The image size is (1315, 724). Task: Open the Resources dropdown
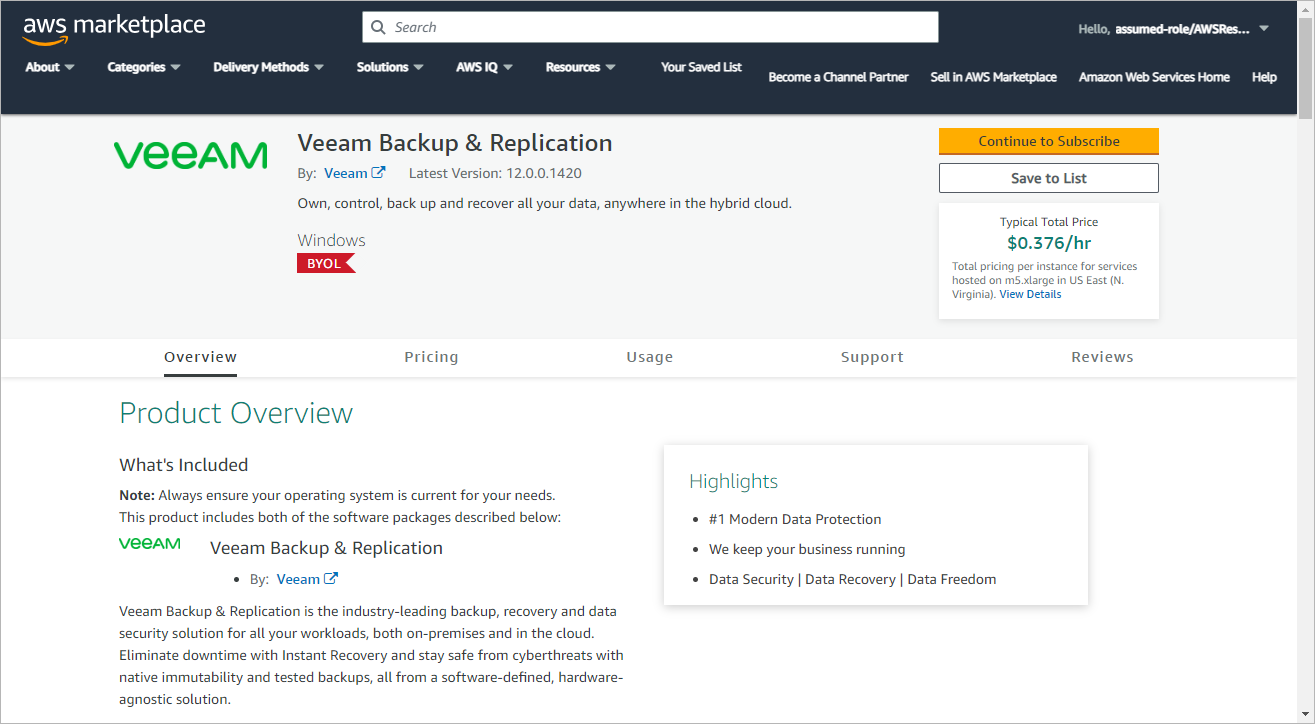(x=581, y=67)
